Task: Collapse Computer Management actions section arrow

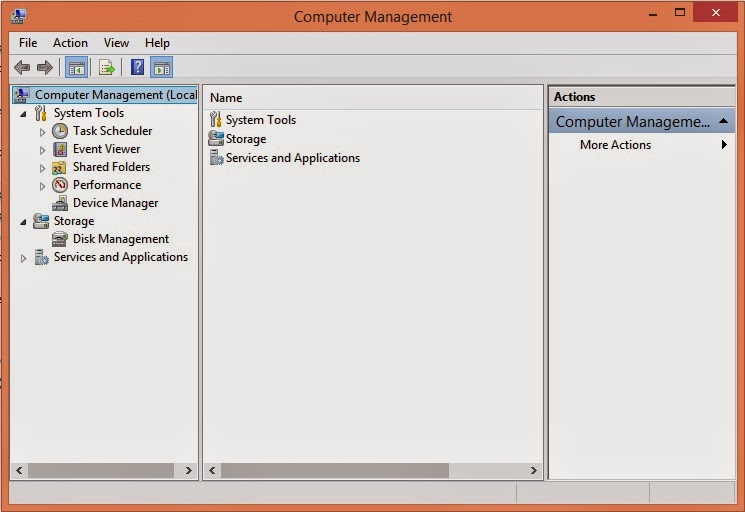Action: pyautogui.click(x=723, y=121)
